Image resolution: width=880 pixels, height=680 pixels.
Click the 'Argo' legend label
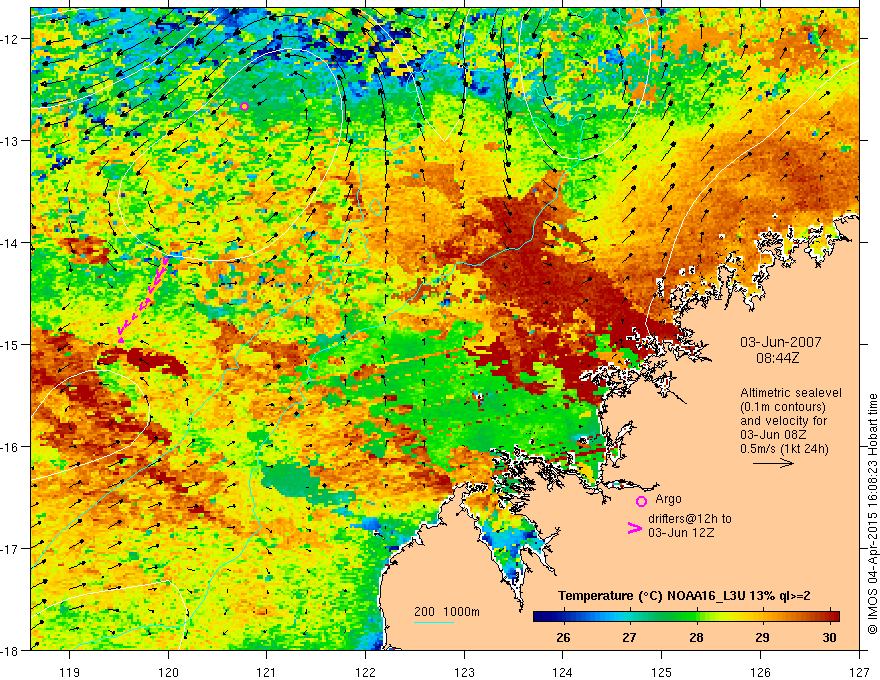[668, 499]
